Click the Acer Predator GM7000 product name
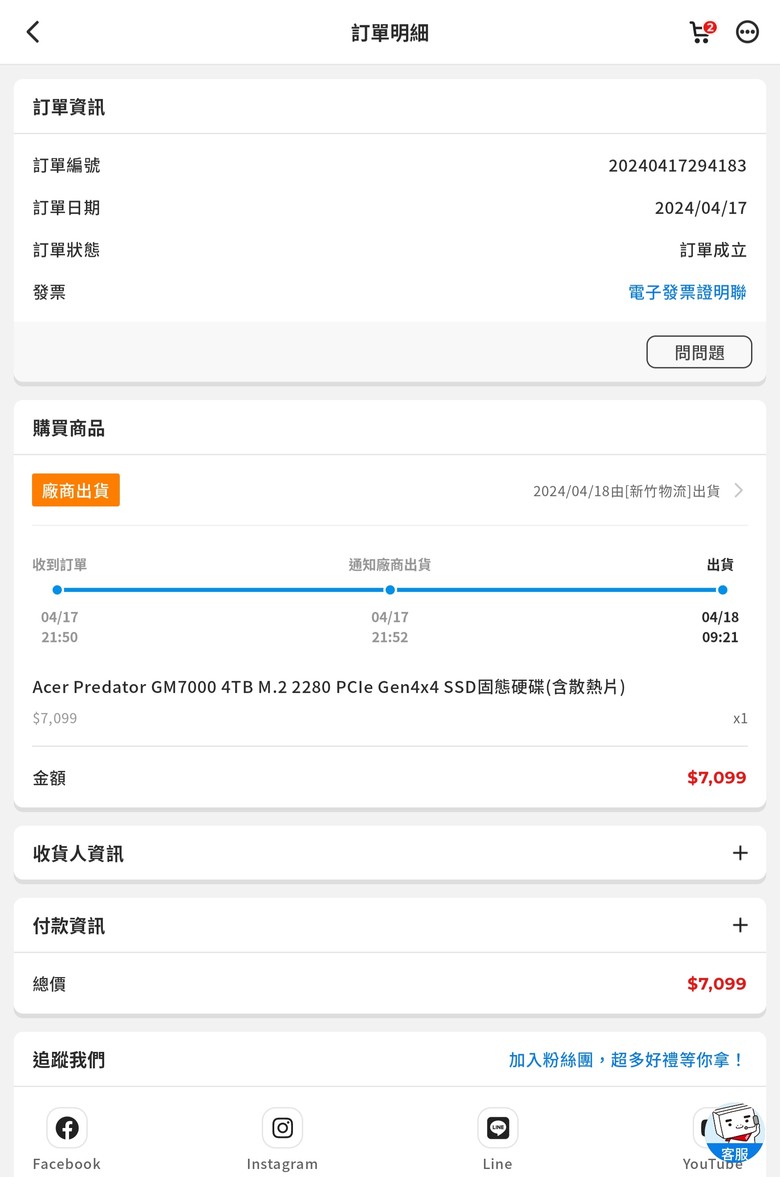780x1177 pixels. pos(329,687)
